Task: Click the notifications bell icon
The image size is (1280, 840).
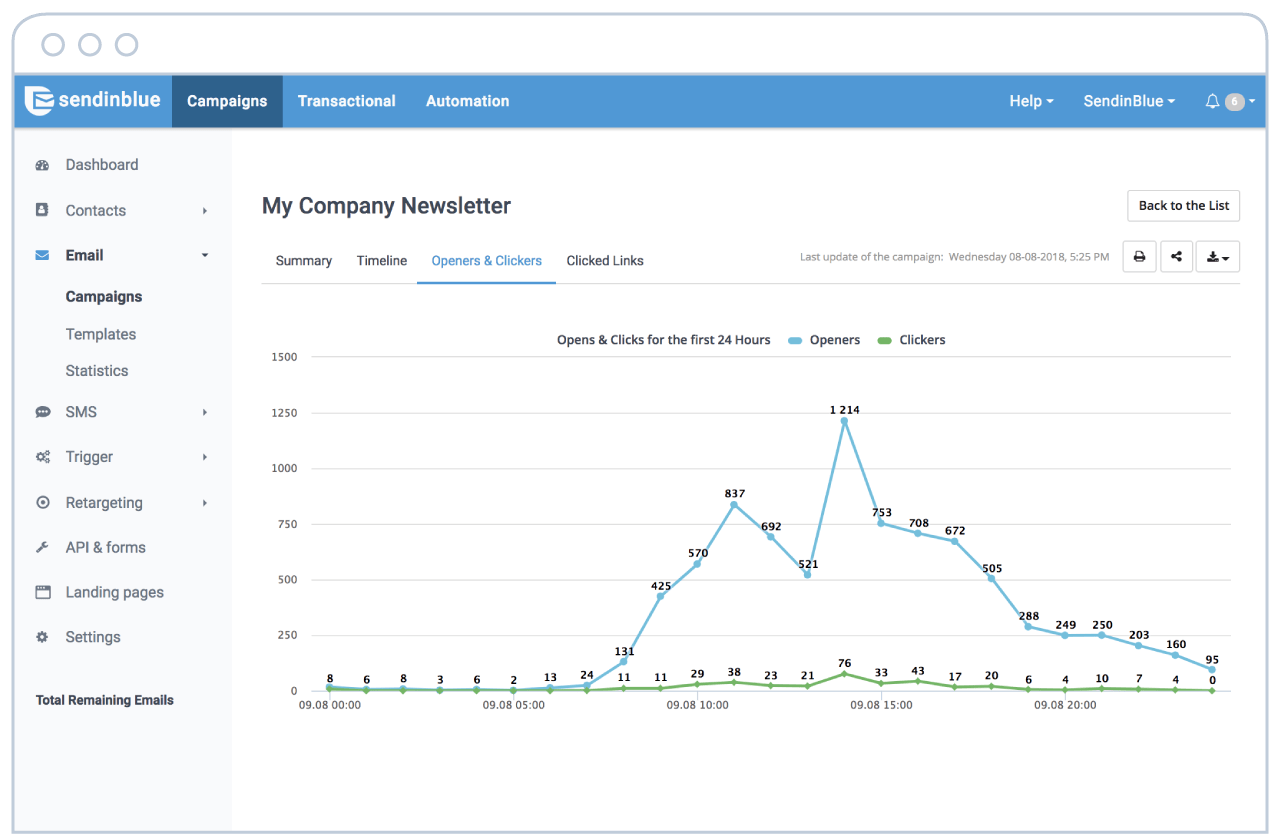Action: click(1212, 101)
